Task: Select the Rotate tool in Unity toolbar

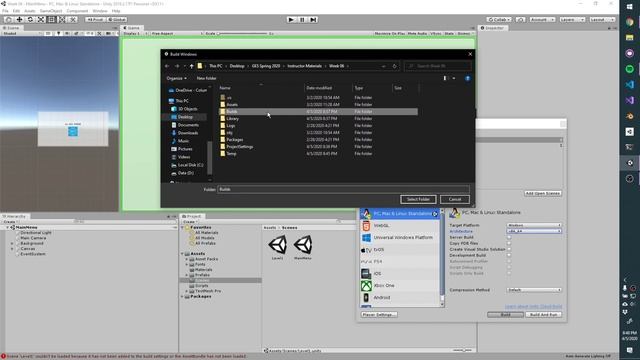Action: click(x=30, y=20)
